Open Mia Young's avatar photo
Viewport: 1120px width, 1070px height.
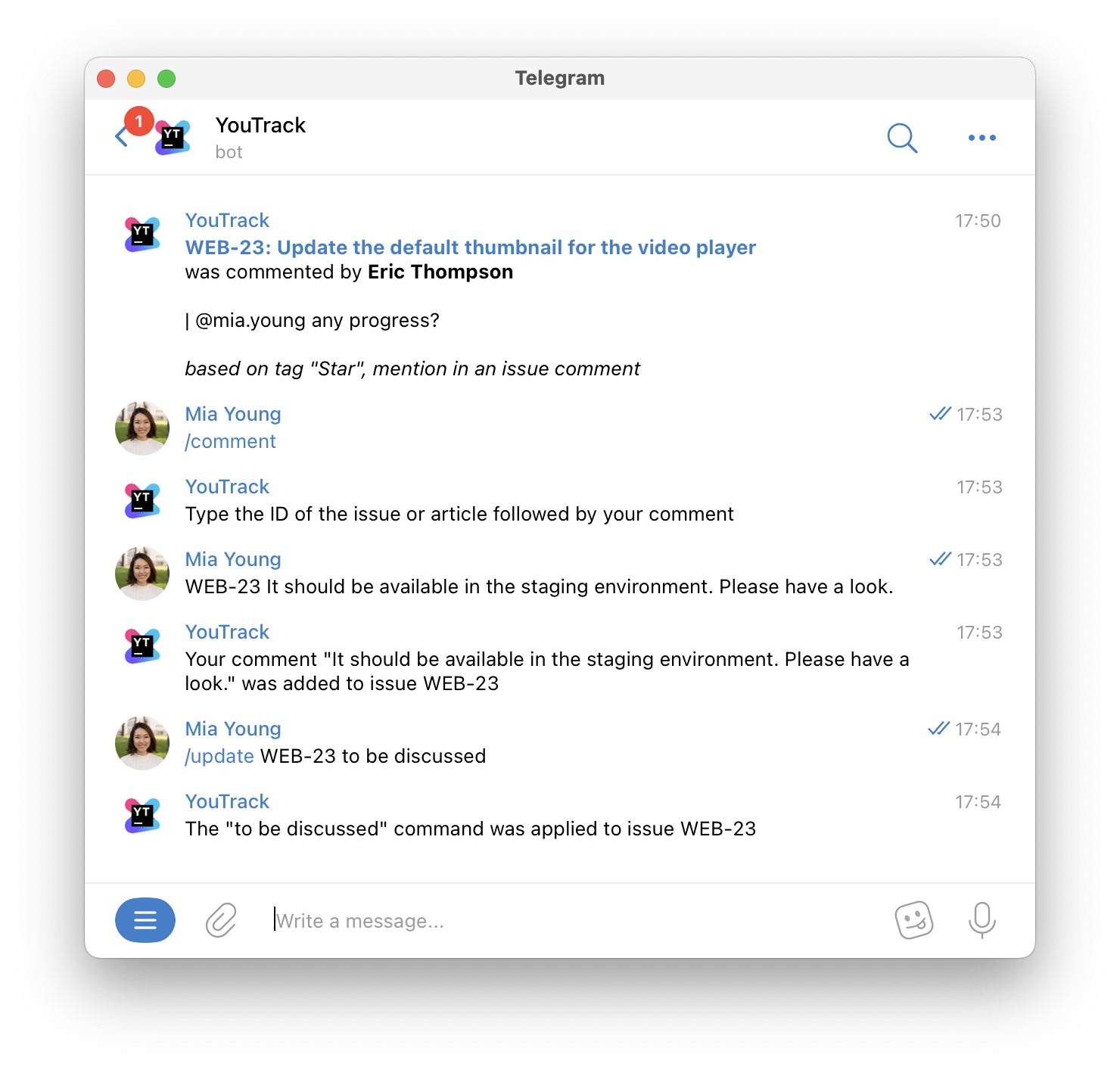click(142, 428)
